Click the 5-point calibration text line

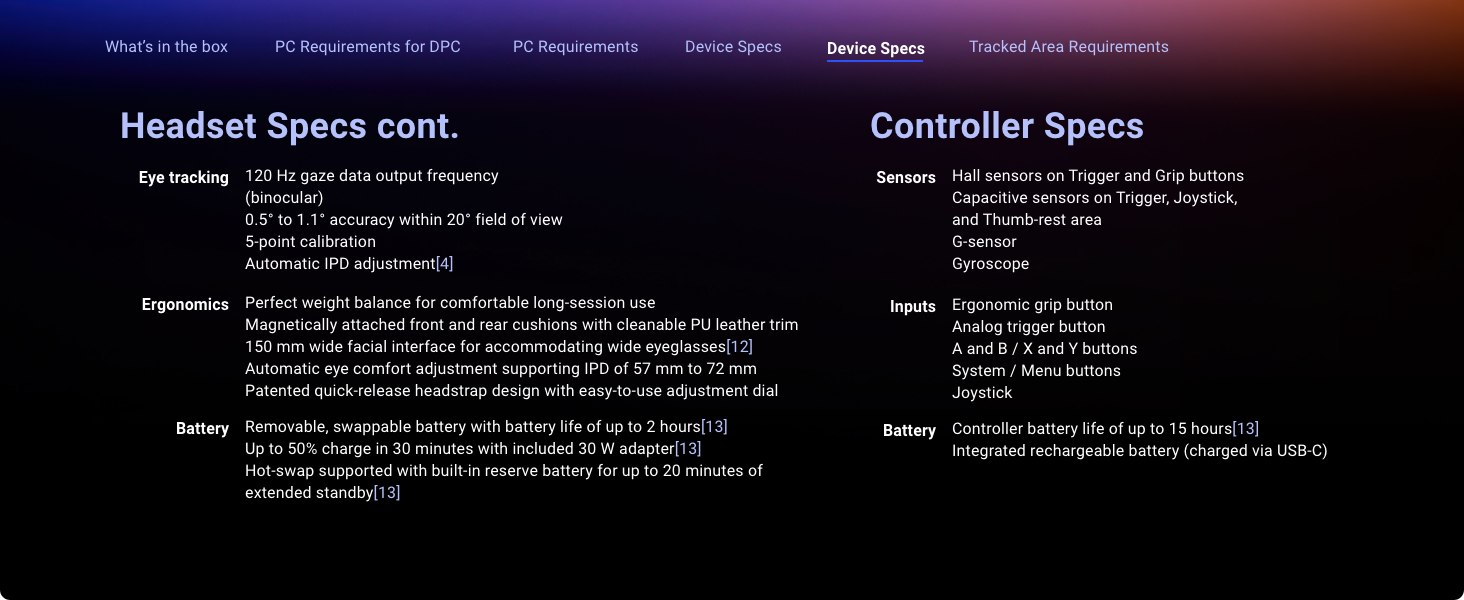click(310, 242)
